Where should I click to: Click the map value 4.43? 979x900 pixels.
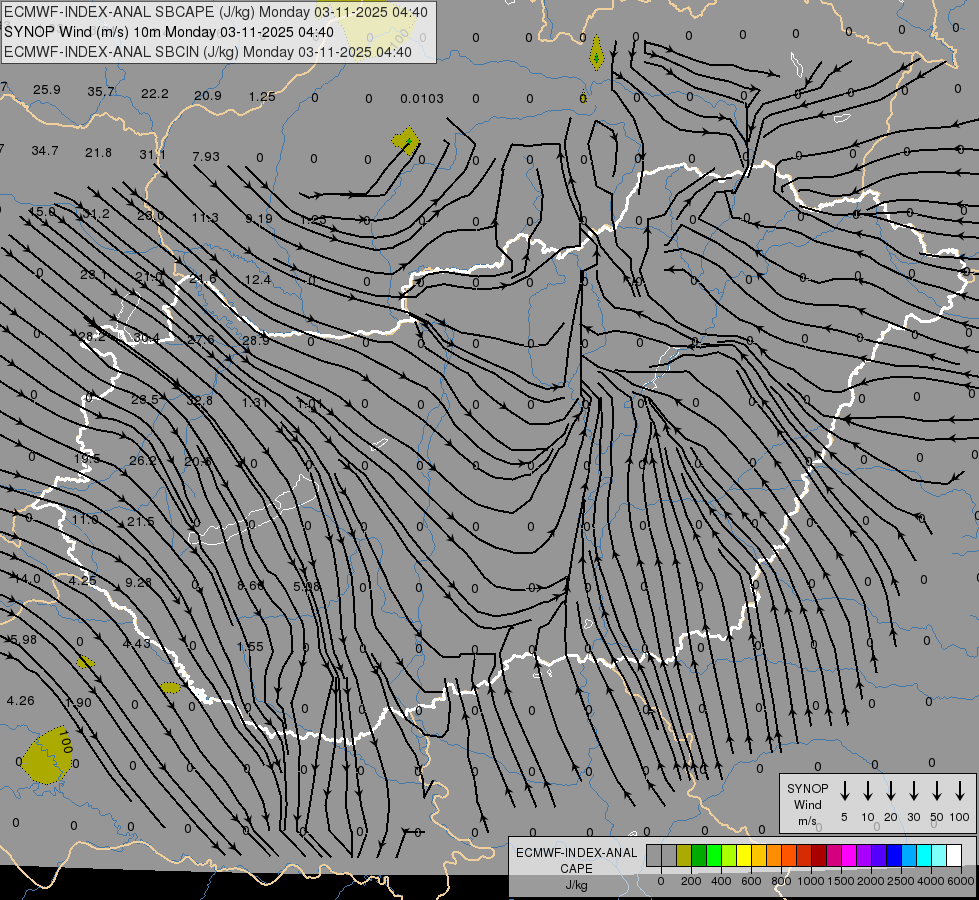click(136, 643)
